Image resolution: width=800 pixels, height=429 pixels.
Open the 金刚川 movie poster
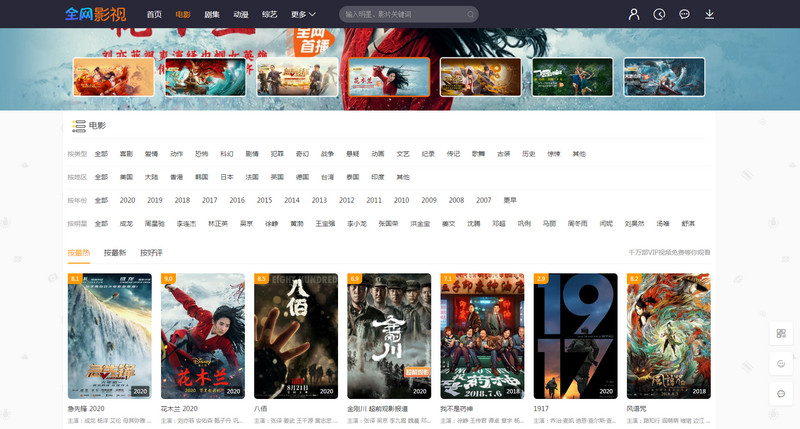(389, 336)
